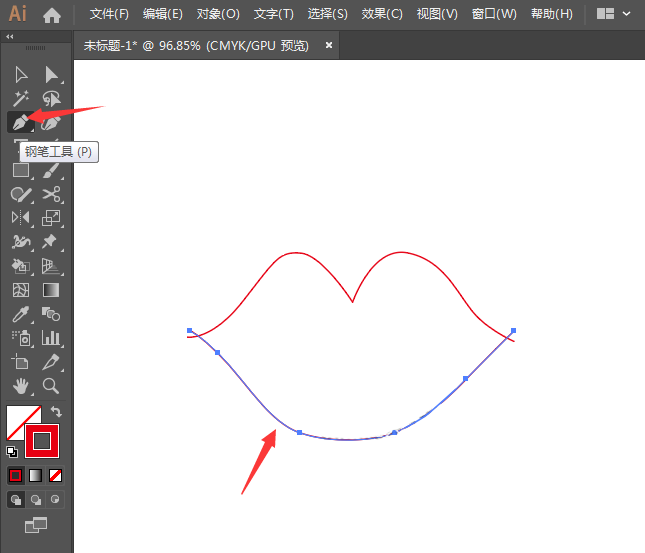The image size is (645, 553).
Task: Select the Zoom magnifier tool
Action: pos(51,385)
